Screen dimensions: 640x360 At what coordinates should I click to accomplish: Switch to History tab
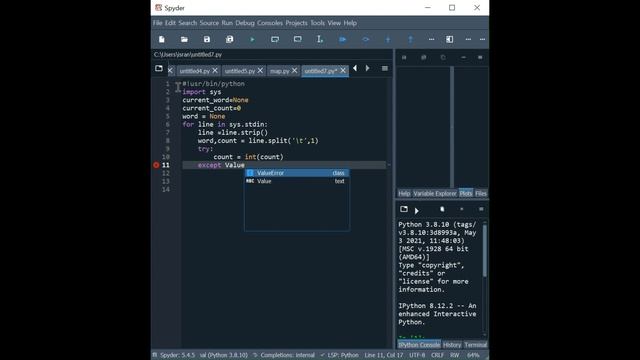pos(452,345)
